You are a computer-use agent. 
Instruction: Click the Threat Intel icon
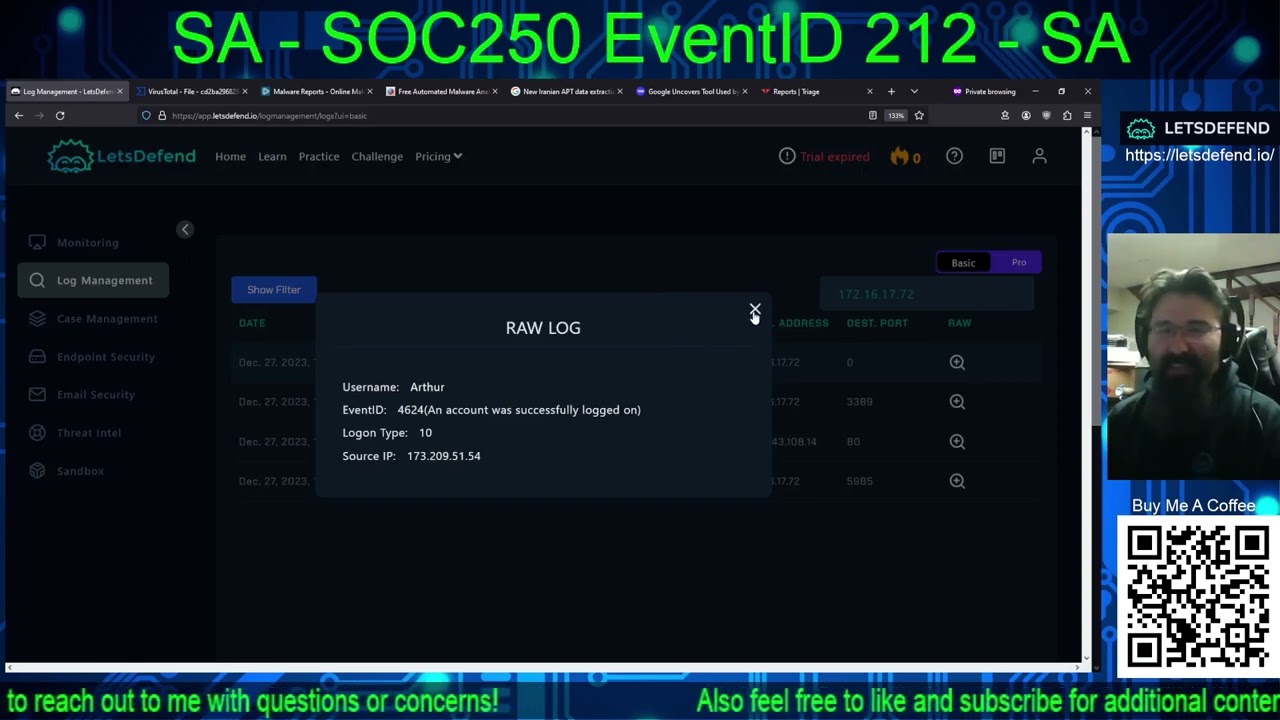click(x=37, y=433)
